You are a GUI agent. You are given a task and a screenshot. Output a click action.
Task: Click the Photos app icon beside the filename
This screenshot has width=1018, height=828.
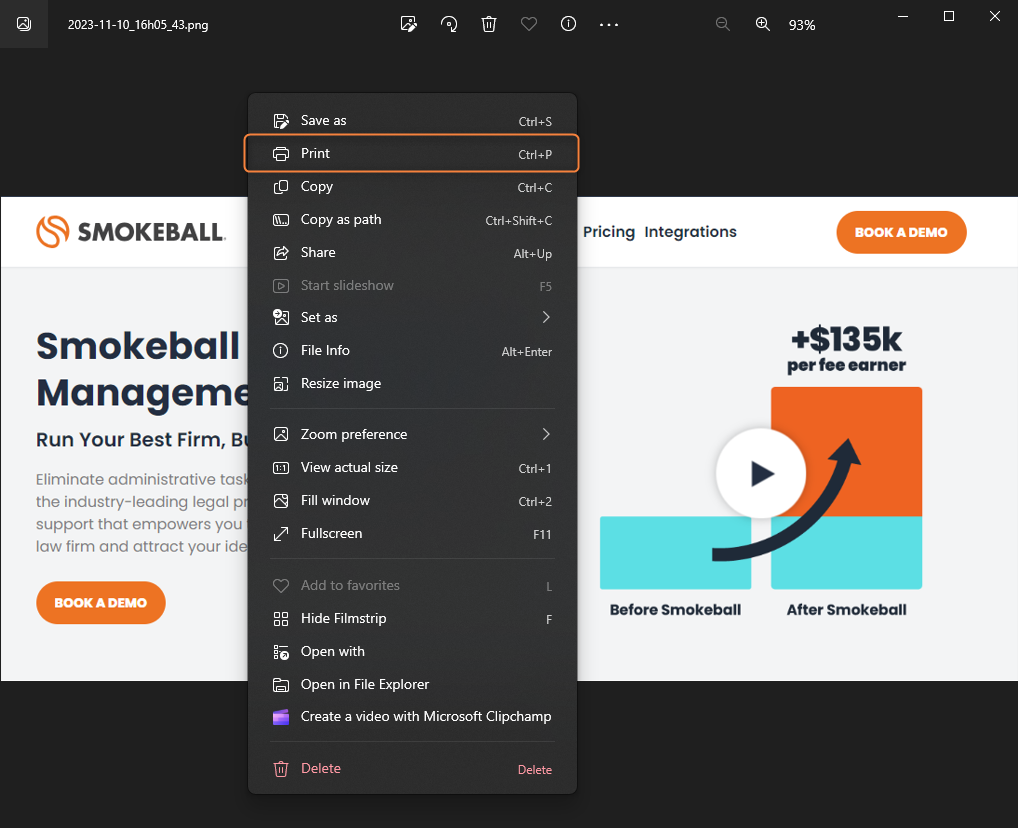24,24
